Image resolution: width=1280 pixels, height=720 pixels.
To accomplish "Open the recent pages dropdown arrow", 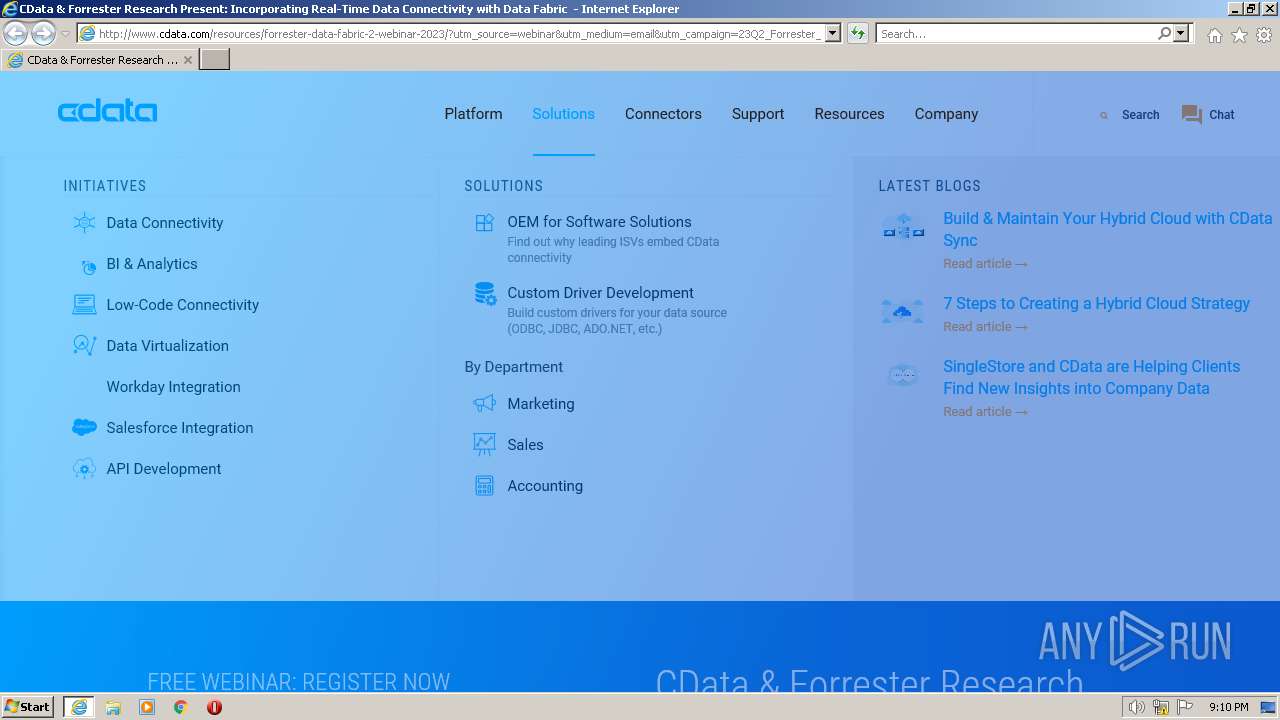I will 65,34.
